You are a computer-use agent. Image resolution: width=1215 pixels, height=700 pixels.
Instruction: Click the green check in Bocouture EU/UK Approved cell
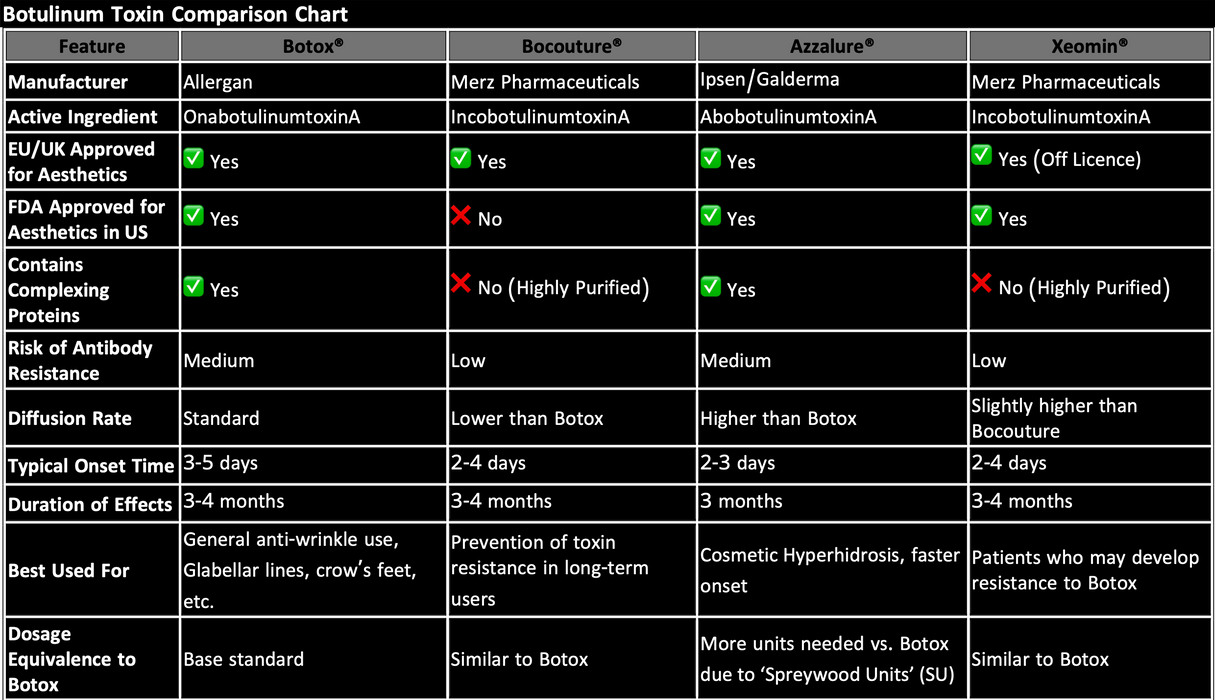tap(461, 159)
